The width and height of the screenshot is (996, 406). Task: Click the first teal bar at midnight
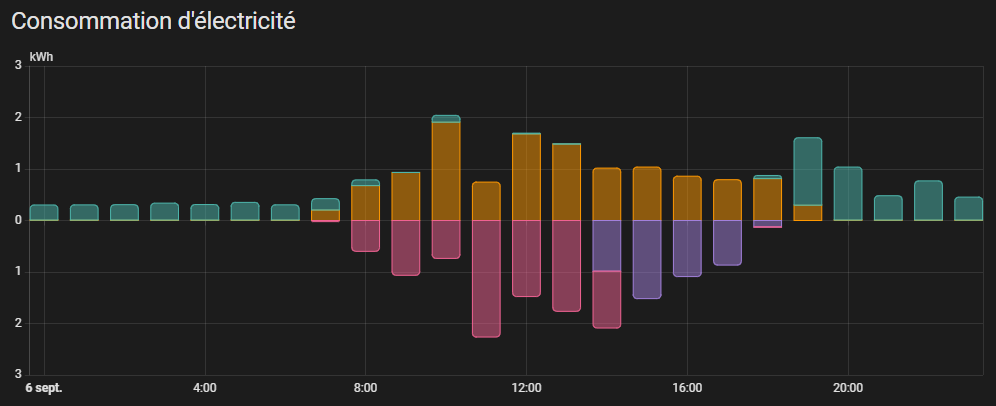pos(44,212)
